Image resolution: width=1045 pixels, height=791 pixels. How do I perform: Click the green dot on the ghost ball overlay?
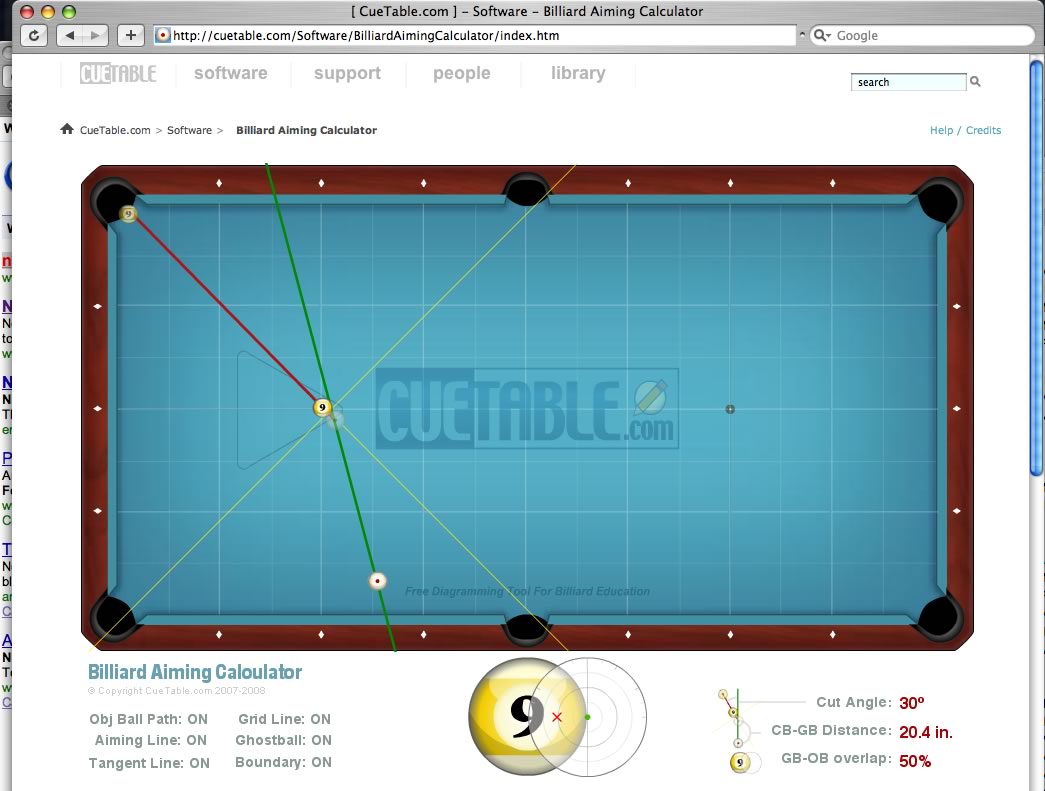pyautogui.click(x=587, y=717)
